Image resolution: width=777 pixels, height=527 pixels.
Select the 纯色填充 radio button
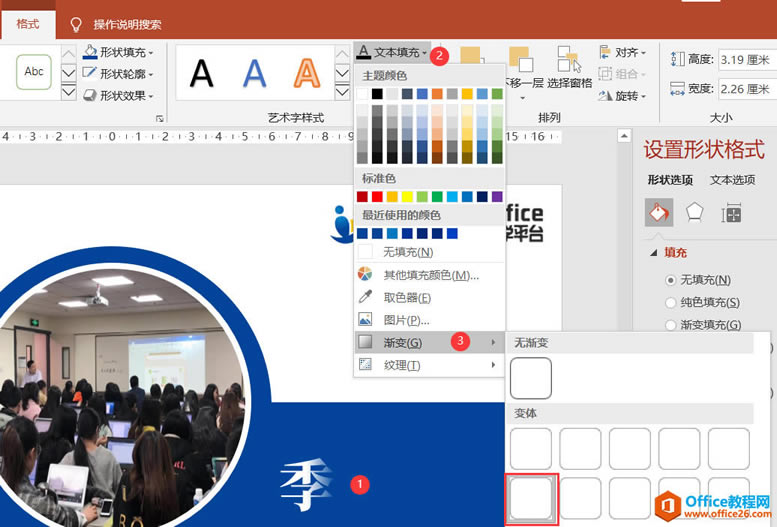[670, 302]
